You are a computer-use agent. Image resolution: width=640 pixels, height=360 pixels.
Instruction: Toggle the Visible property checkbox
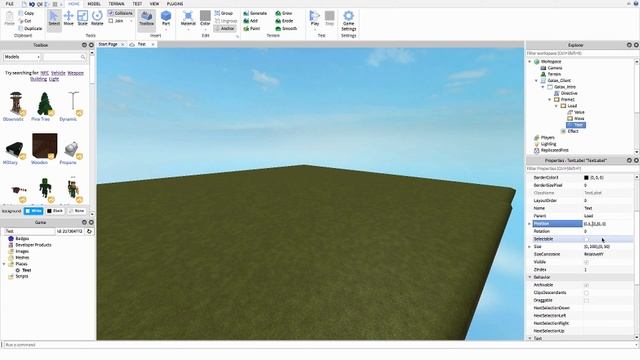[586, 262]
